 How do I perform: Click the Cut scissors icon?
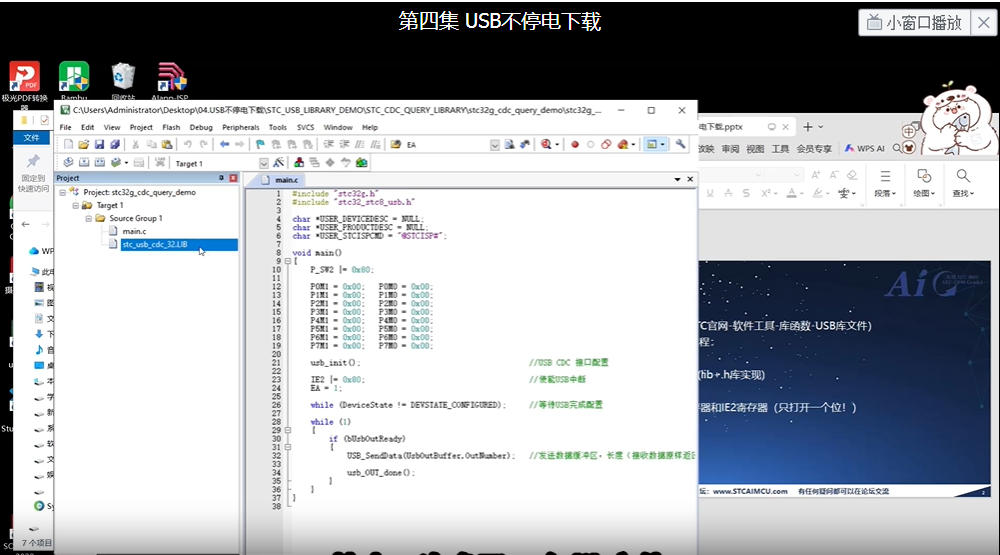[x=135, y=145]
